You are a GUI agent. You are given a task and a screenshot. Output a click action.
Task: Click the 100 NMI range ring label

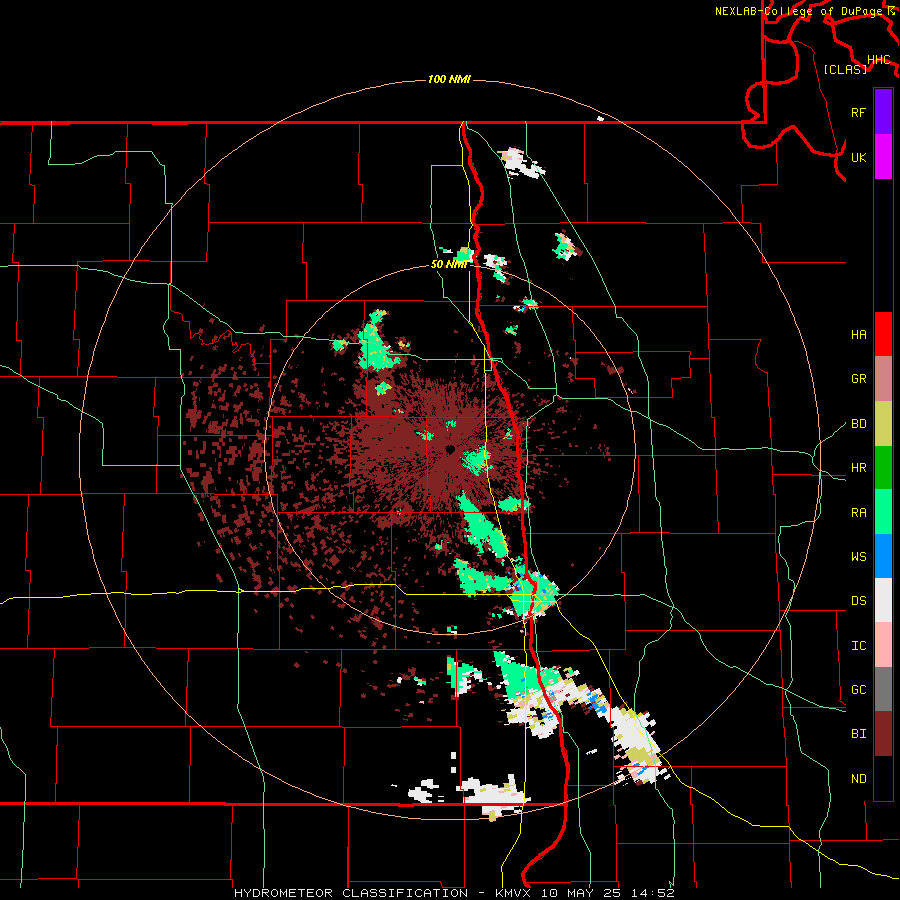point(449,79)
